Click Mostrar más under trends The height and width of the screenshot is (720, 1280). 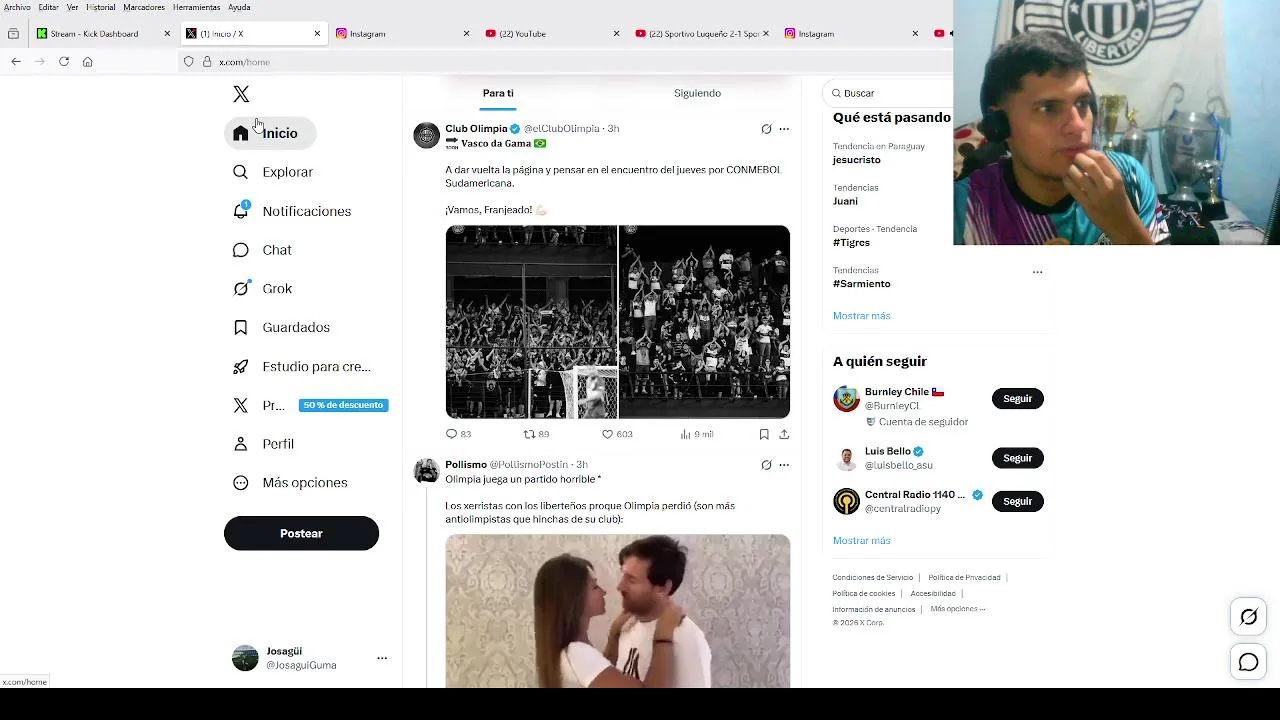tap(861, 316)
